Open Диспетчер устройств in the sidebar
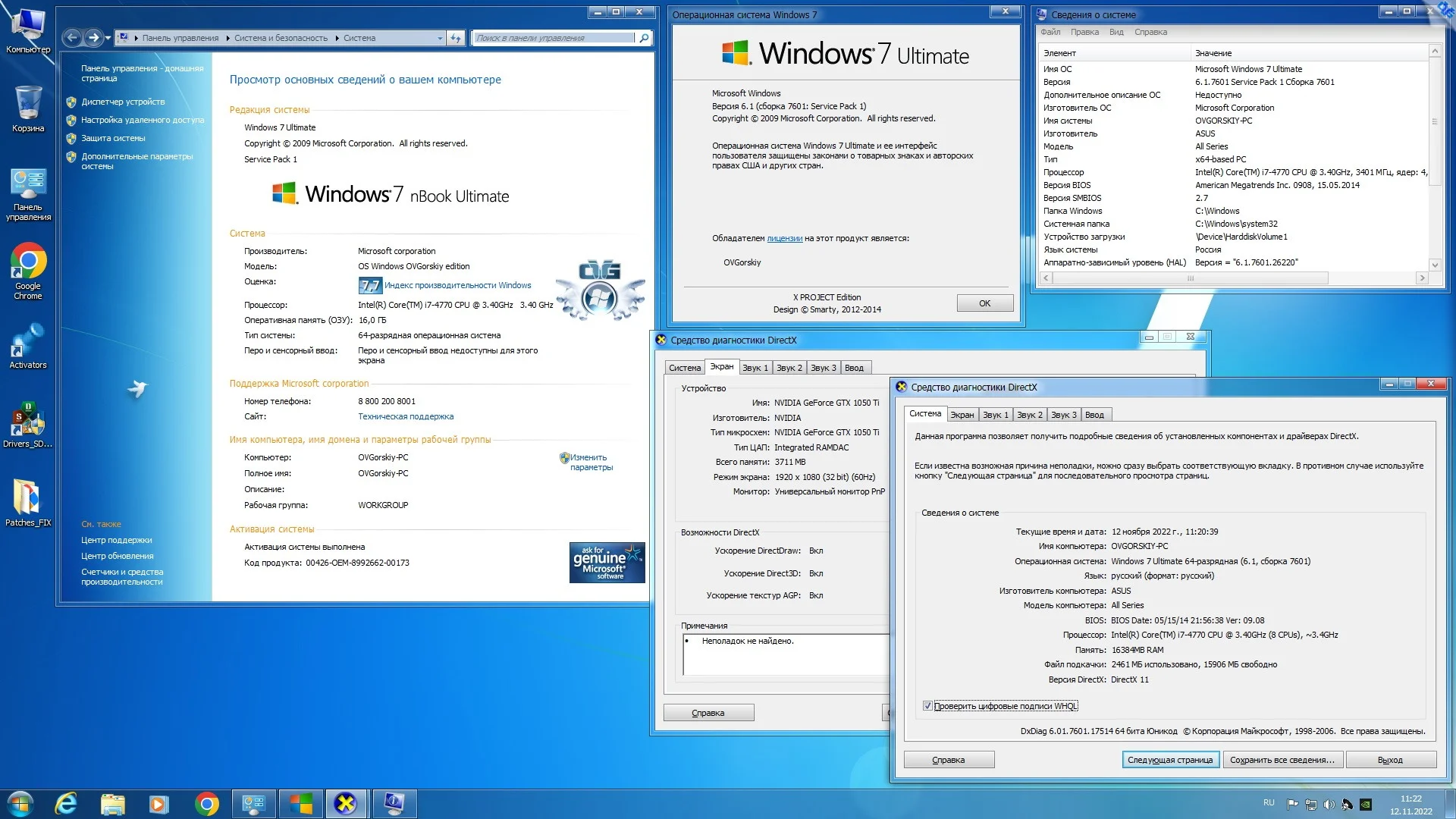The width and height of the screenshot is (1456, 819). click(123, 102)
